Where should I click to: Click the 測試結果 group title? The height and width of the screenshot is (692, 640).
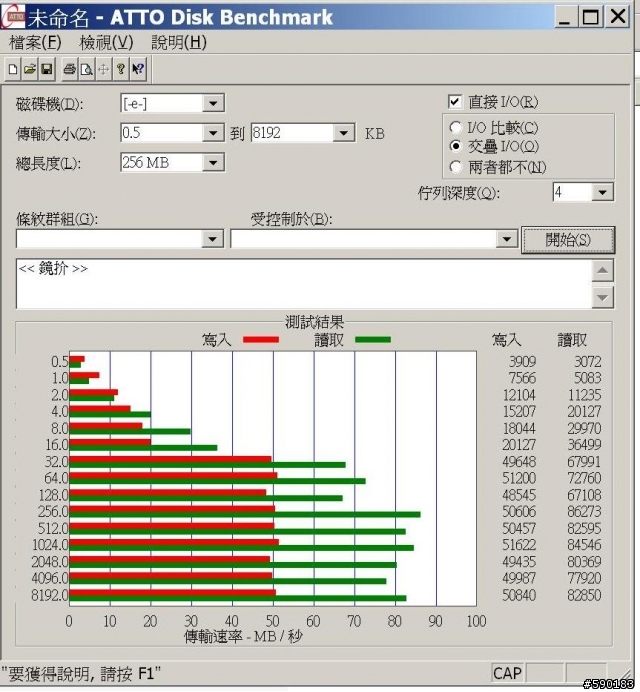(x=314, y=322)
